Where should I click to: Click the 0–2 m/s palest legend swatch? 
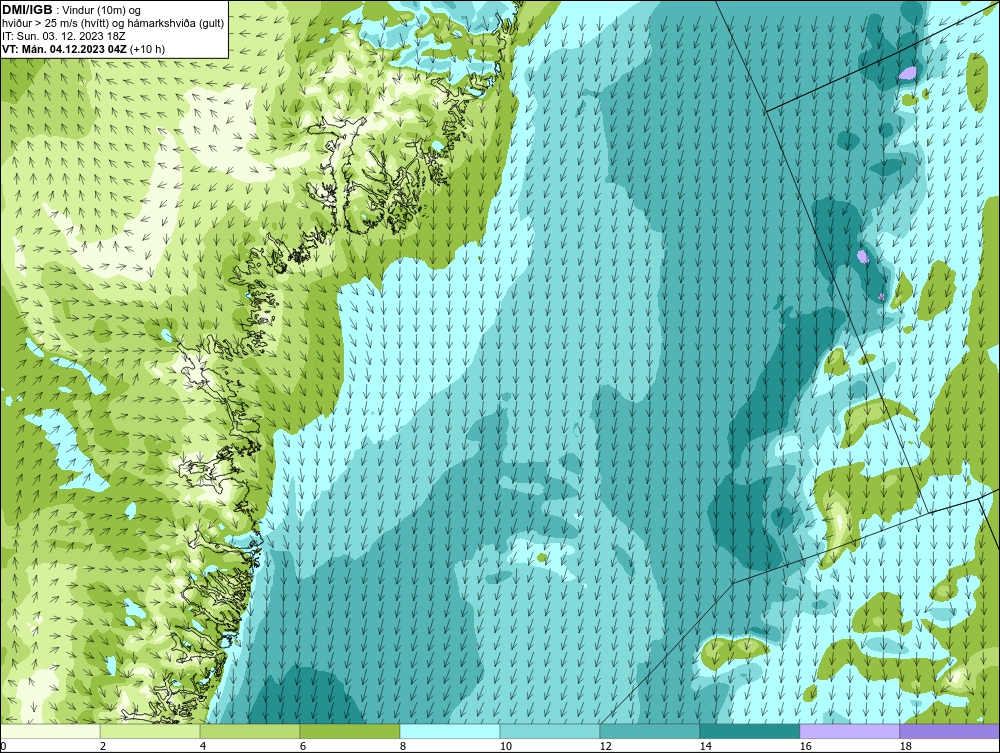coord(50,731)
